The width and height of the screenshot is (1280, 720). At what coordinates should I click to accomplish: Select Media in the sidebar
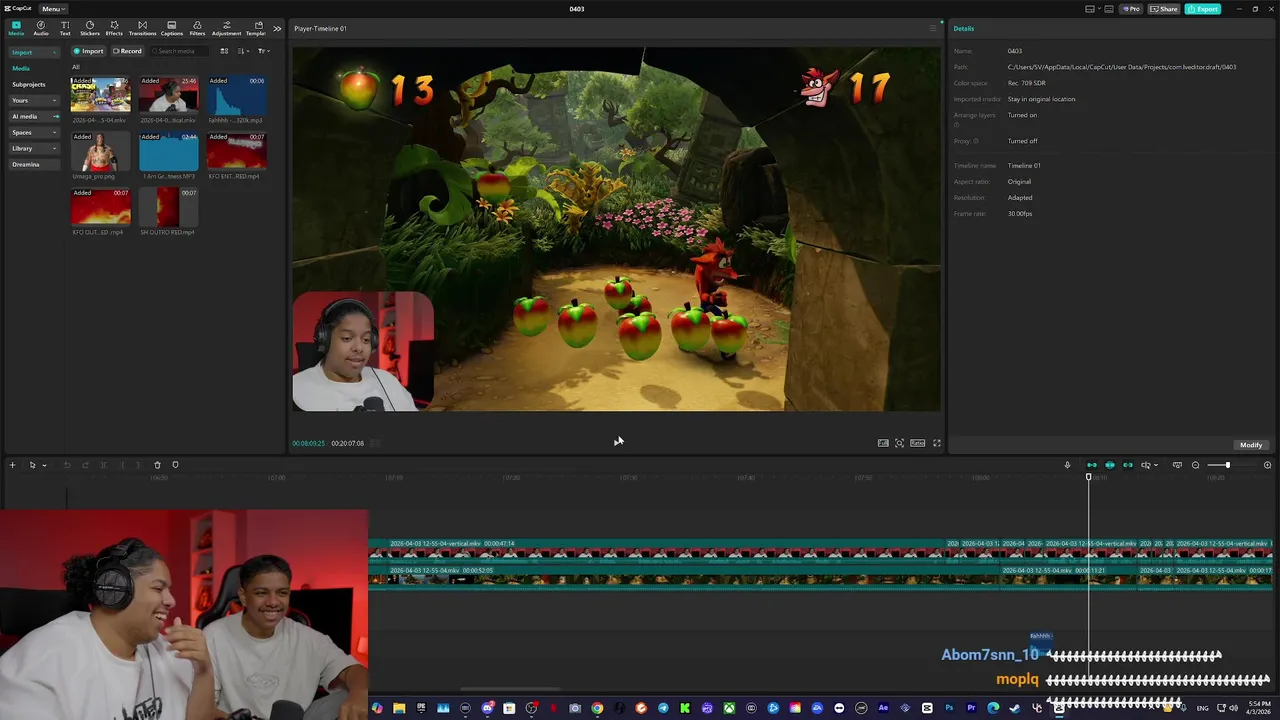[x=21, y=68]
